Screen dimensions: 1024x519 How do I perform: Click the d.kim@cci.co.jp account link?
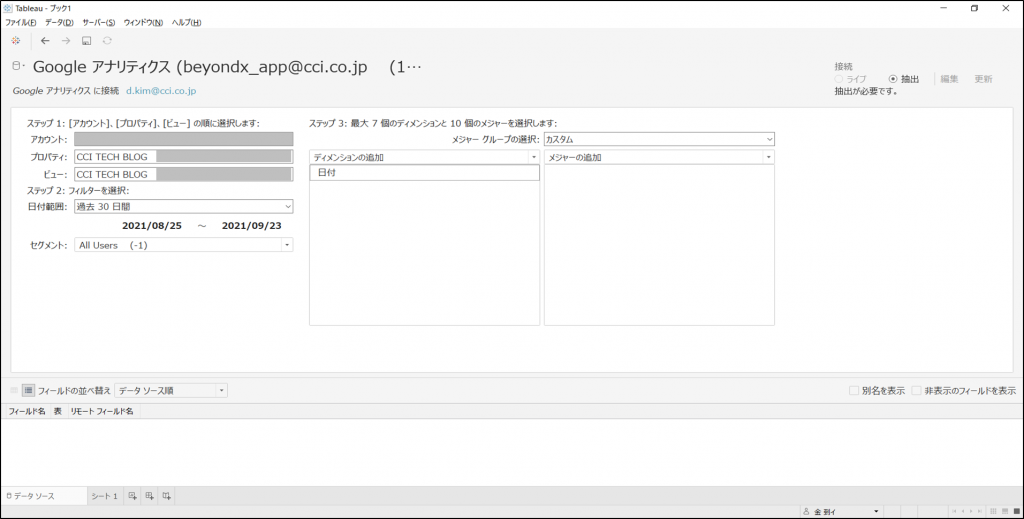click(x=161, y=91)
